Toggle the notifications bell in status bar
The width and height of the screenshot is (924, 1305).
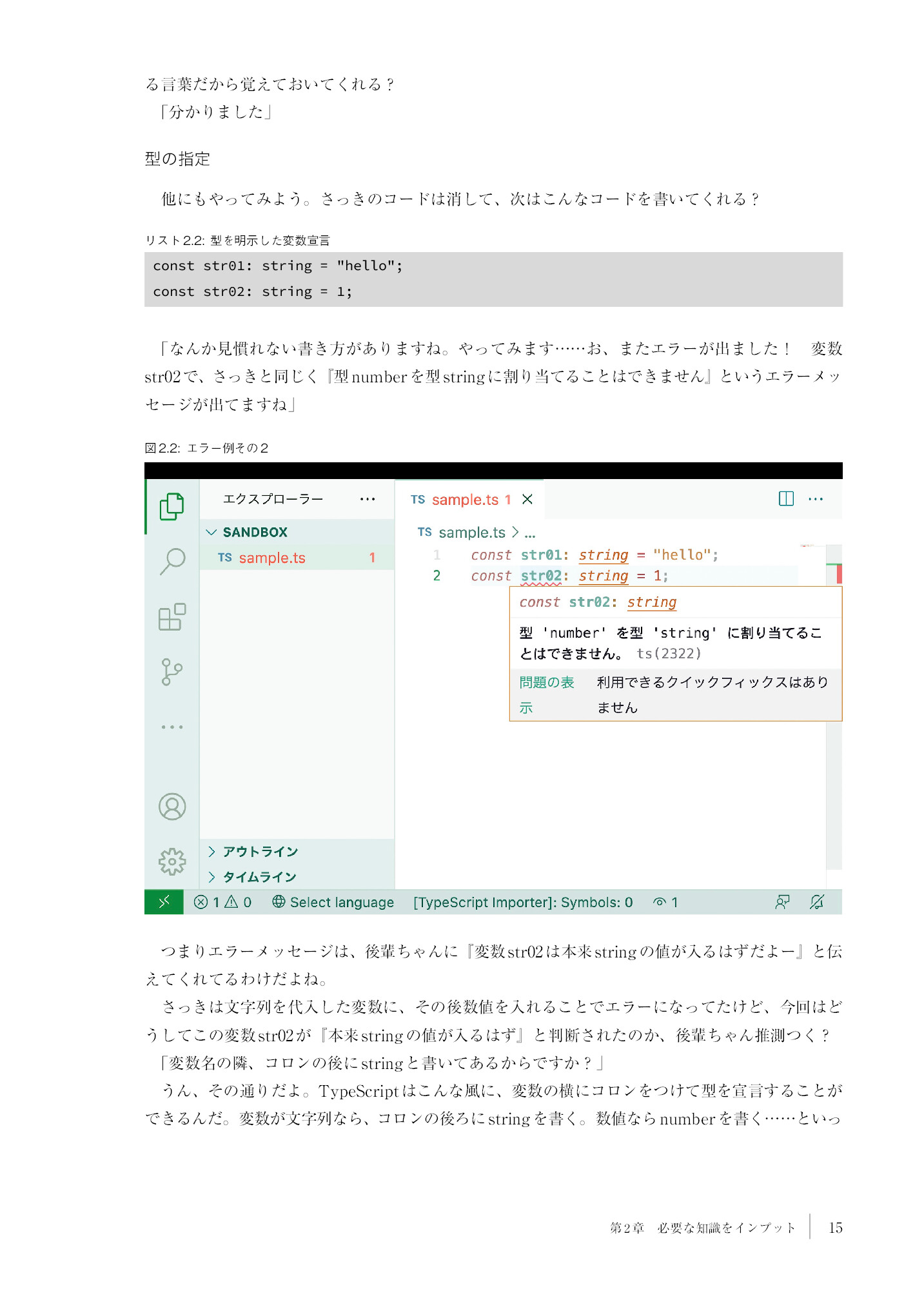[817, 902]
